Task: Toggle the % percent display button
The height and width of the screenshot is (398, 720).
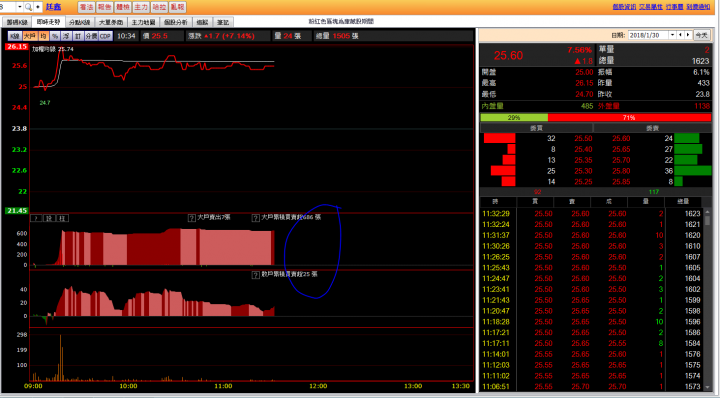Action: coord(55,36)
